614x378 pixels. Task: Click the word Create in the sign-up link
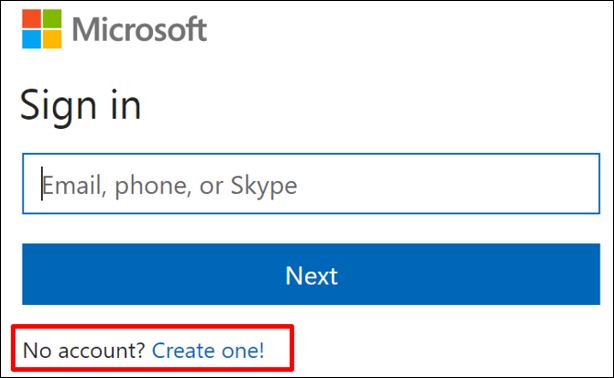(x=183, y=350)
